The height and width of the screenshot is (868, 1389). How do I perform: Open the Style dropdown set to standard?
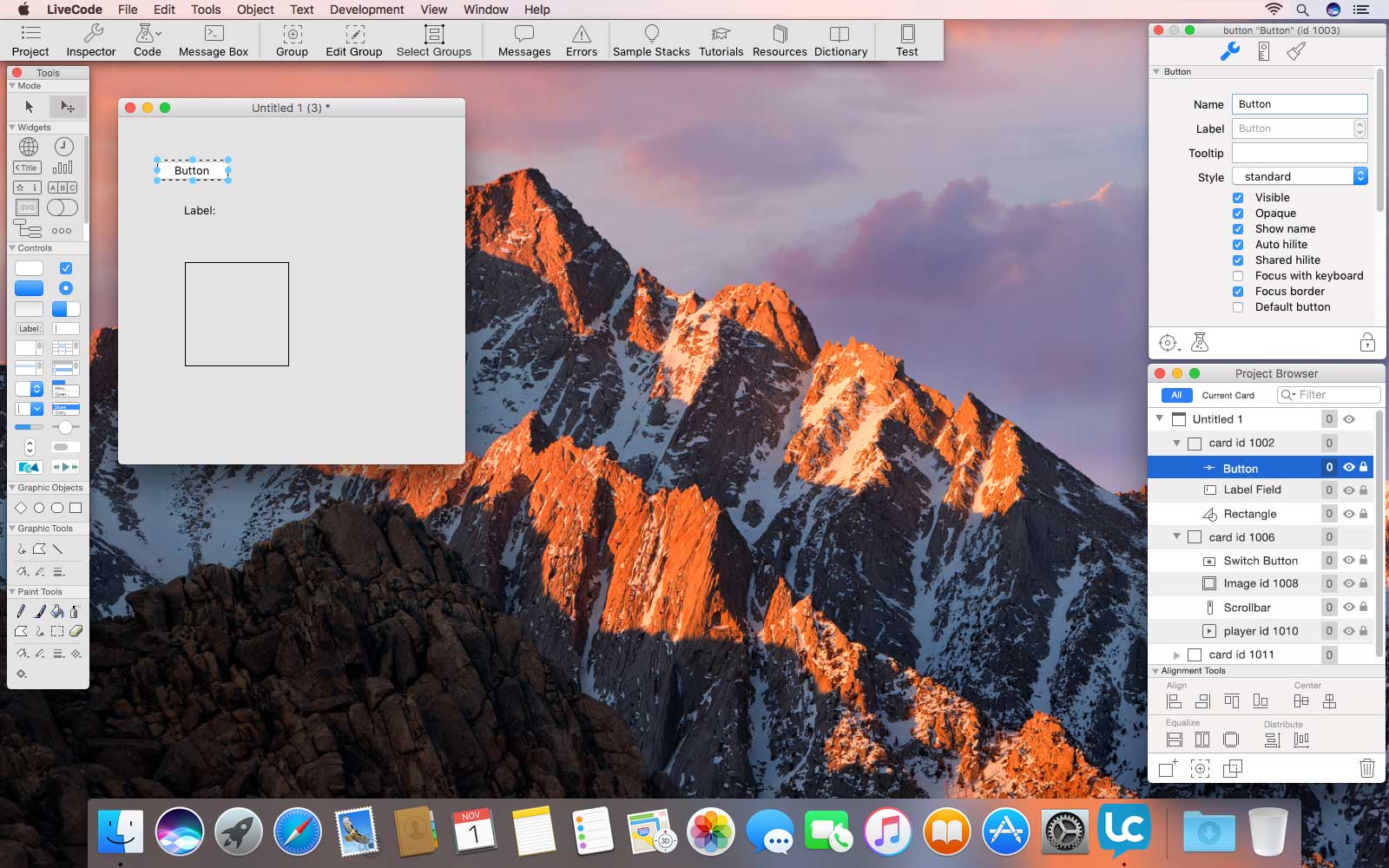point(1300,176)
